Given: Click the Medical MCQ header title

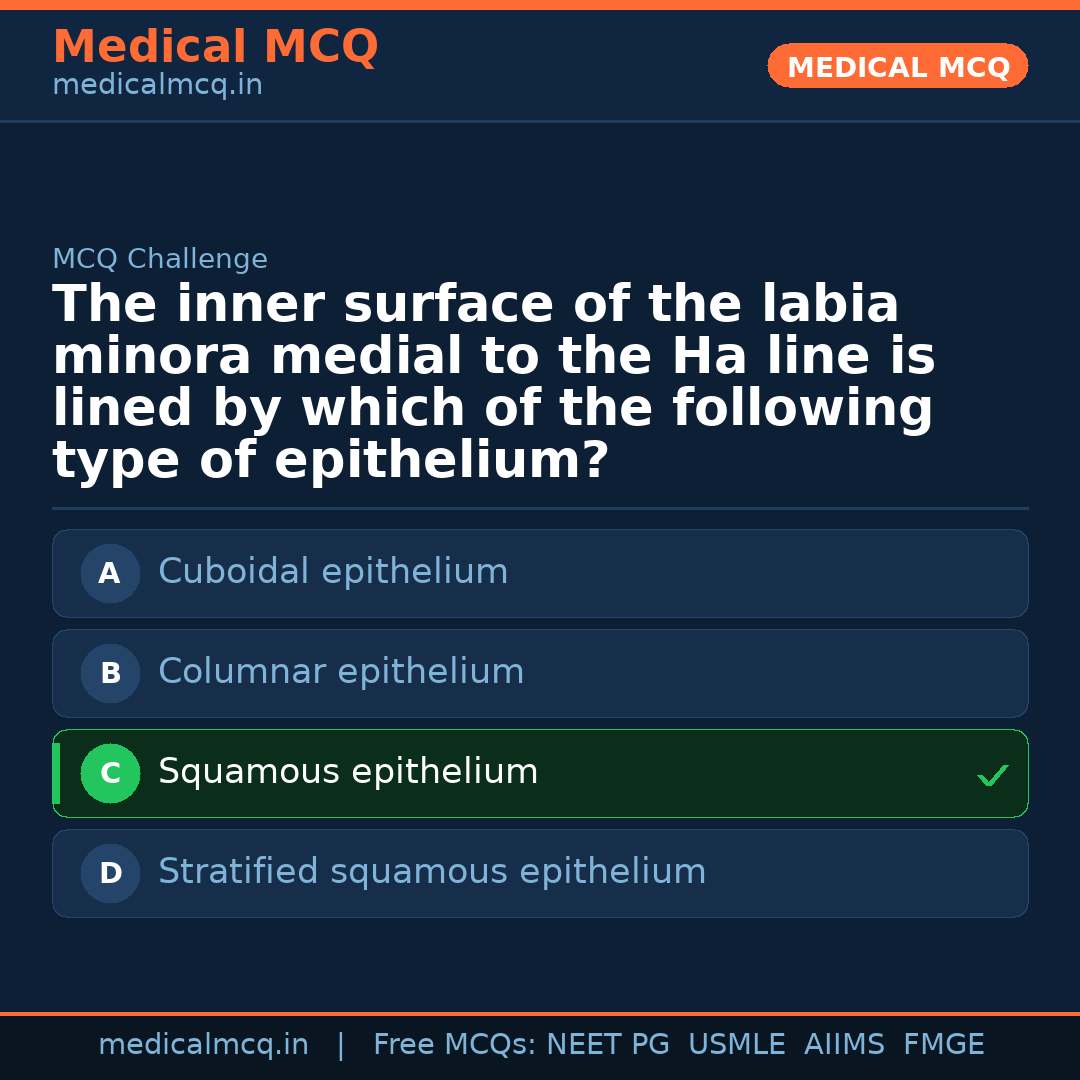Looking at the screenshot, I should 215,47.
